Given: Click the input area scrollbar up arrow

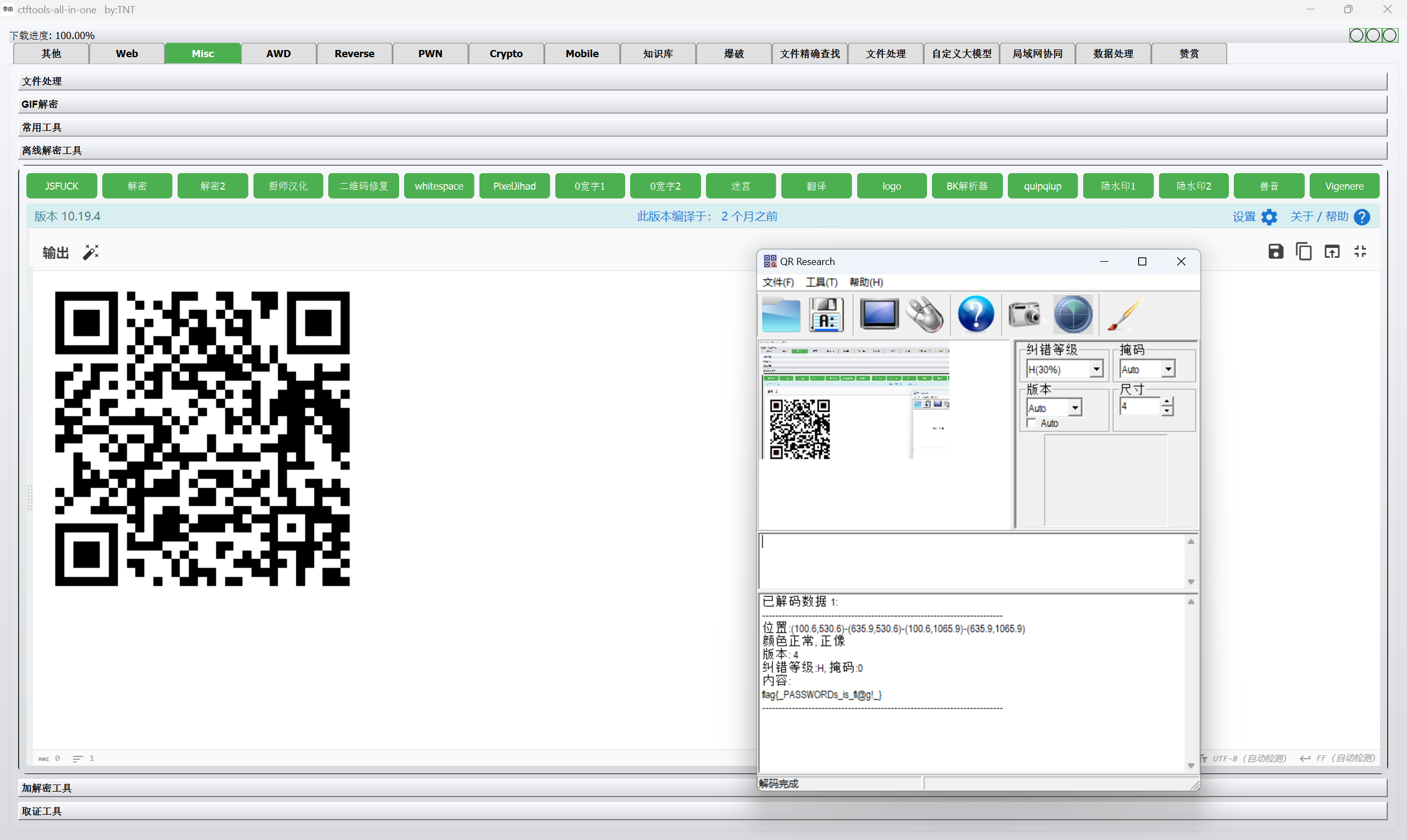Looking at the screenshot, I should [1191, 541].
